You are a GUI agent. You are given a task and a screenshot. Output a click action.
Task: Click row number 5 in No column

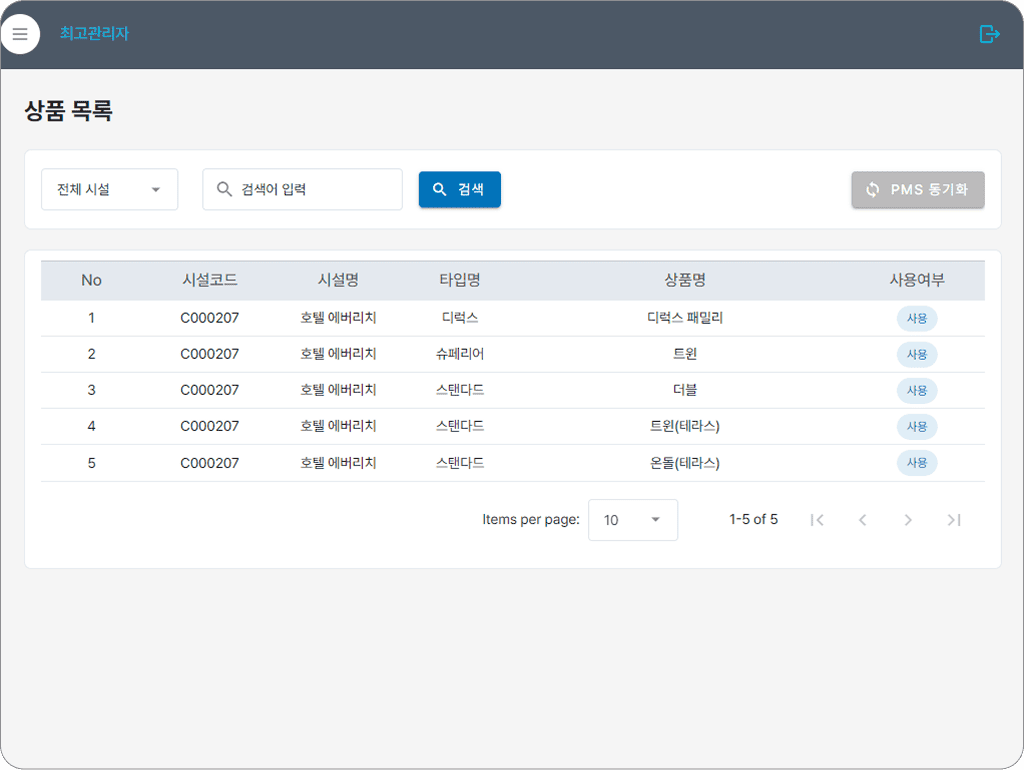click(91, 463)
